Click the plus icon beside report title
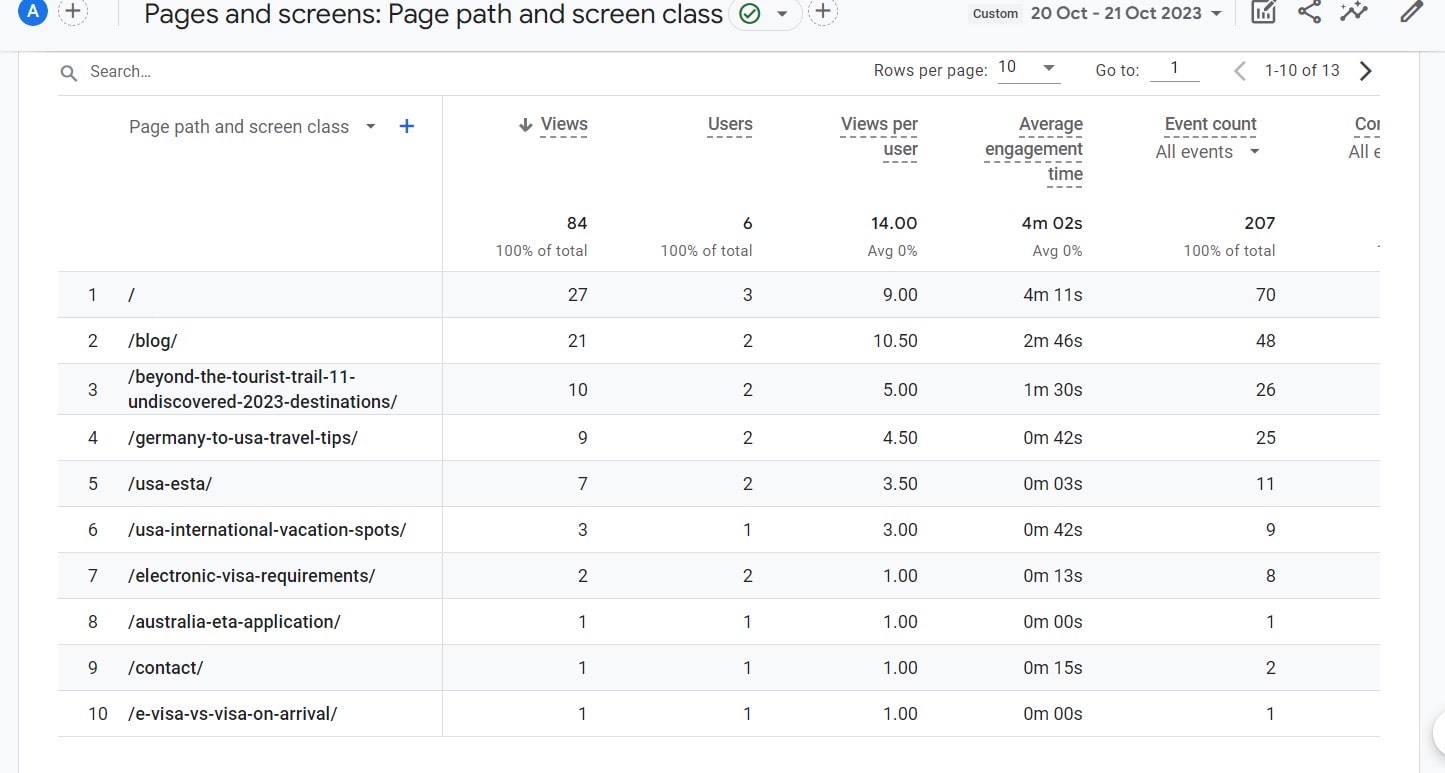Image resolution: width=1445 pixels, height=773 pixels. click(822, 12)
